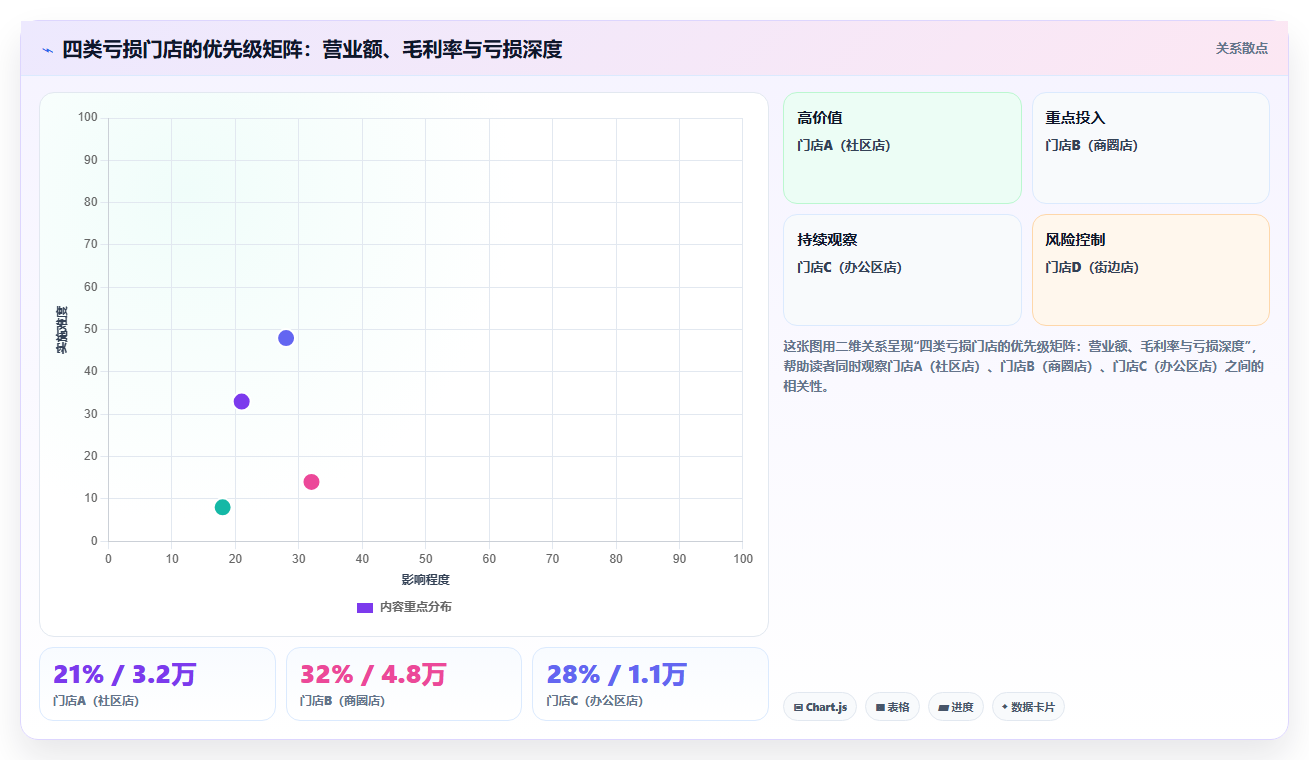Open the 重点投入 门店B card

coord(1150,148)
